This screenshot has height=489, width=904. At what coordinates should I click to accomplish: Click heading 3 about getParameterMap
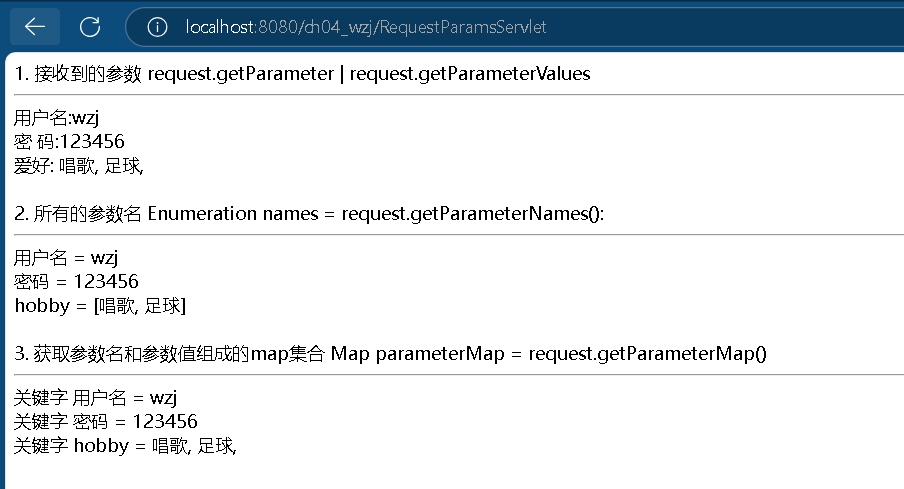[x=391, y=353]
